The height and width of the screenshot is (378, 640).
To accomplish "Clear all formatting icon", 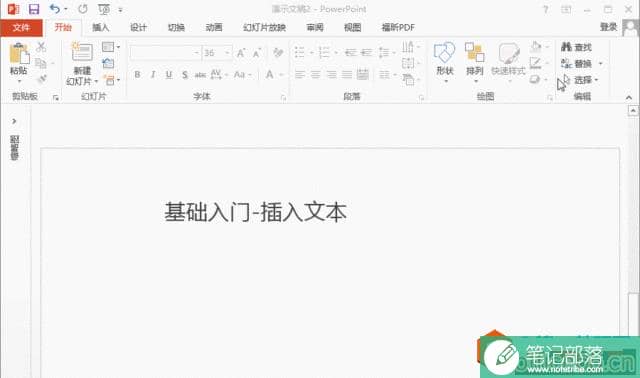I will click(x=278, y=53).
